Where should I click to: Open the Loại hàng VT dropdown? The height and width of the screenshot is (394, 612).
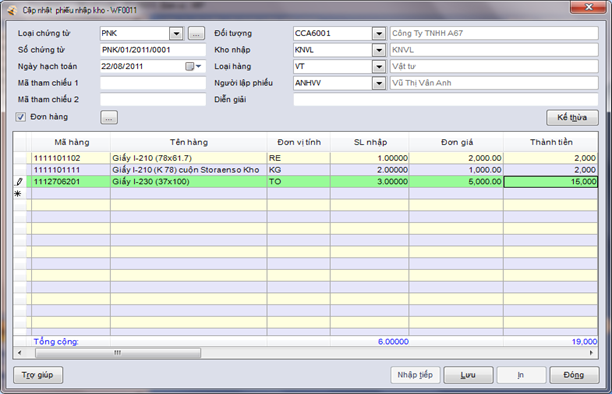pos(379,67)
